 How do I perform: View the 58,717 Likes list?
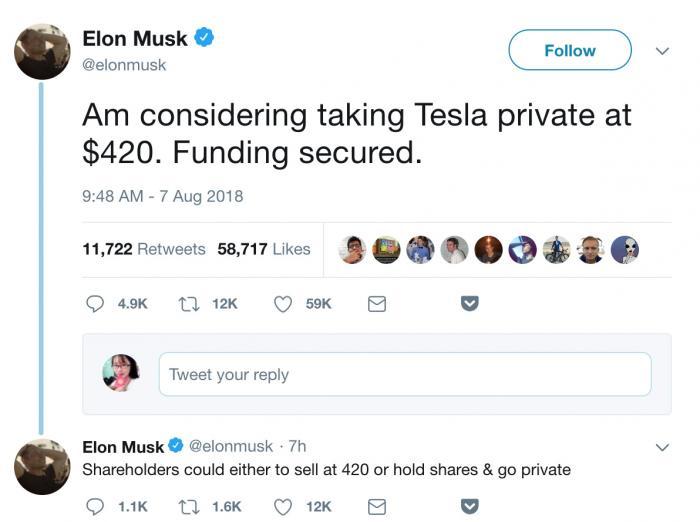point(264,249)
